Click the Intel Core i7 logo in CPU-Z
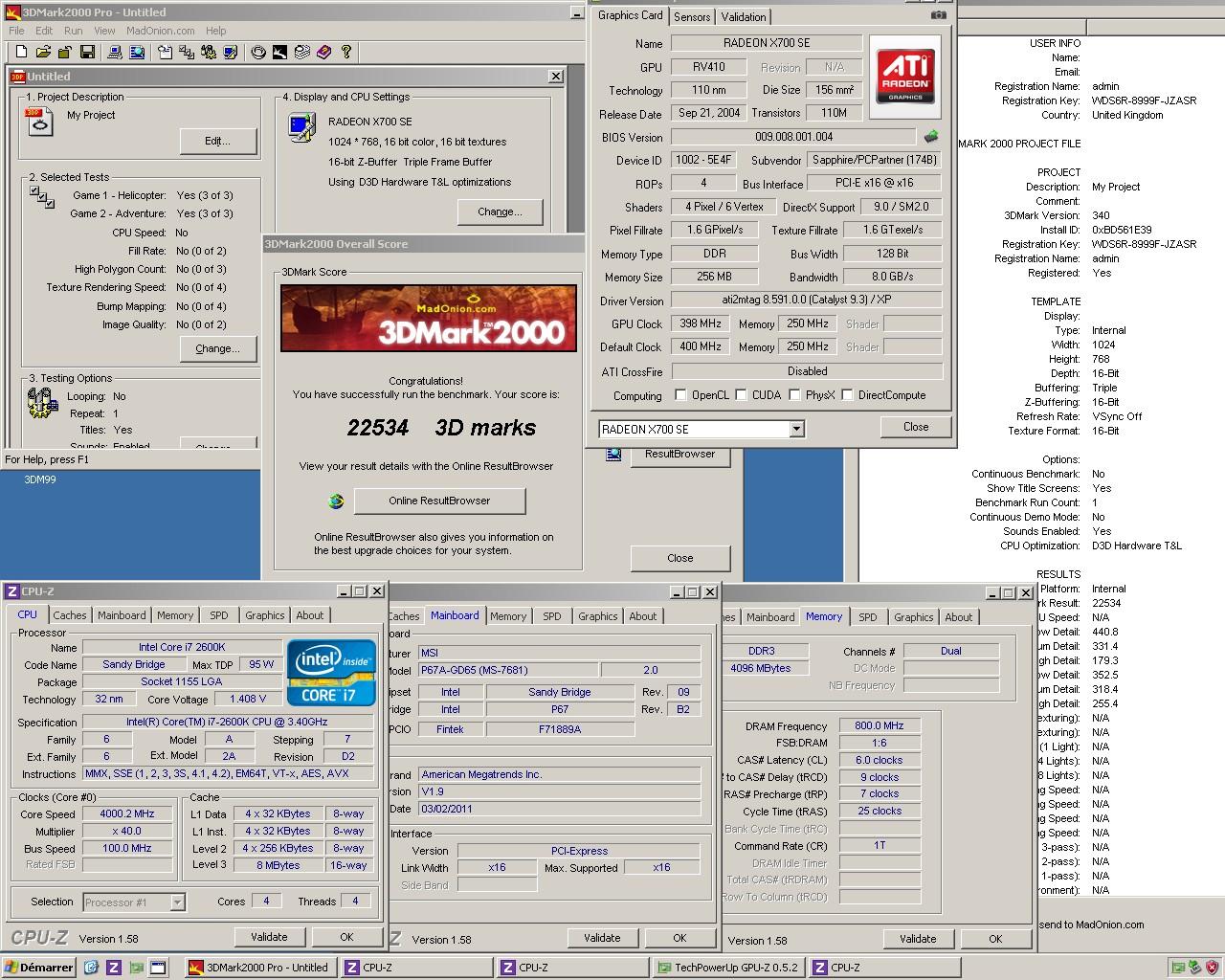 (x=332, y=671)
